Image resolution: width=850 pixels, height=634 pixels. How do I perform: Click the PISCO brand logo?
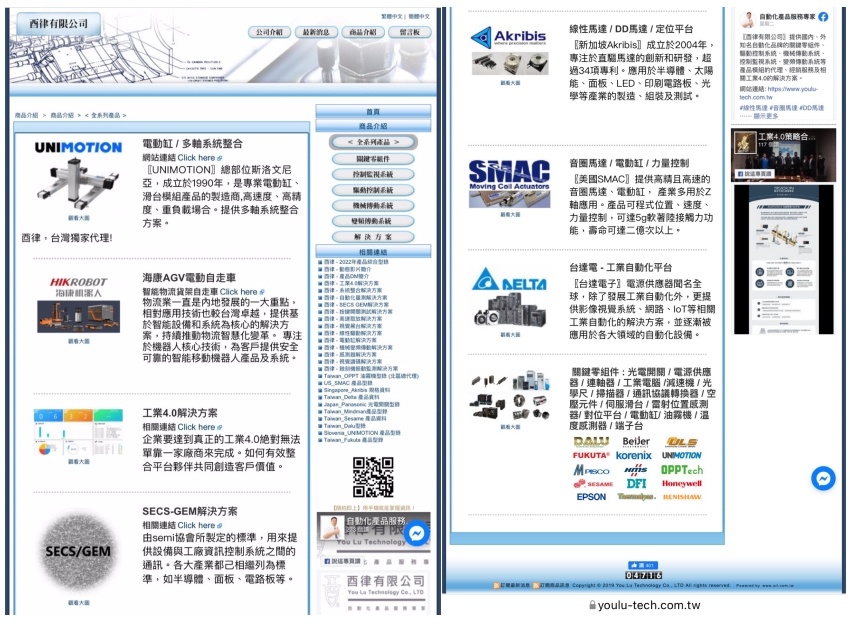tap(591, 470)
